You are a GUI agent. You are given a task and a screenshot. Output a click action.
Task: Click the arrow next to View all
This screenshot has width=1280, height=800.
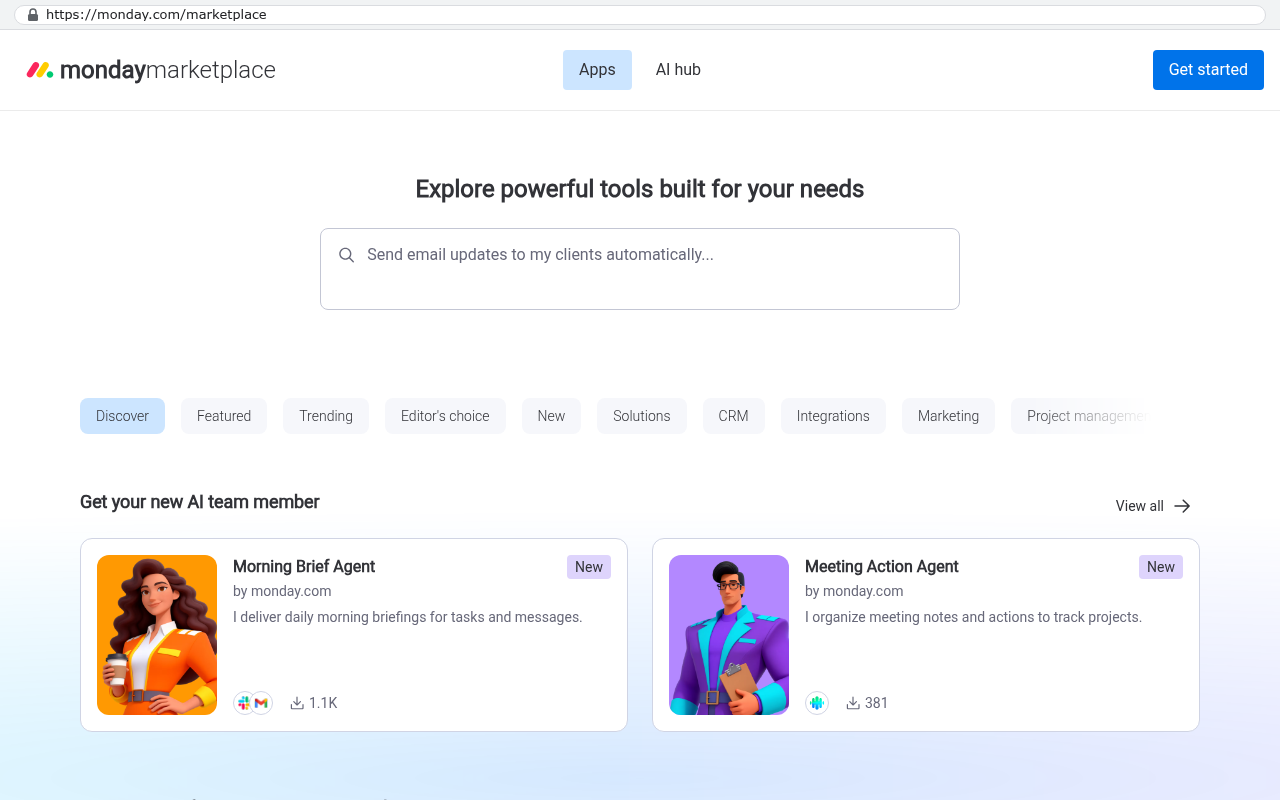point(1182,506)
